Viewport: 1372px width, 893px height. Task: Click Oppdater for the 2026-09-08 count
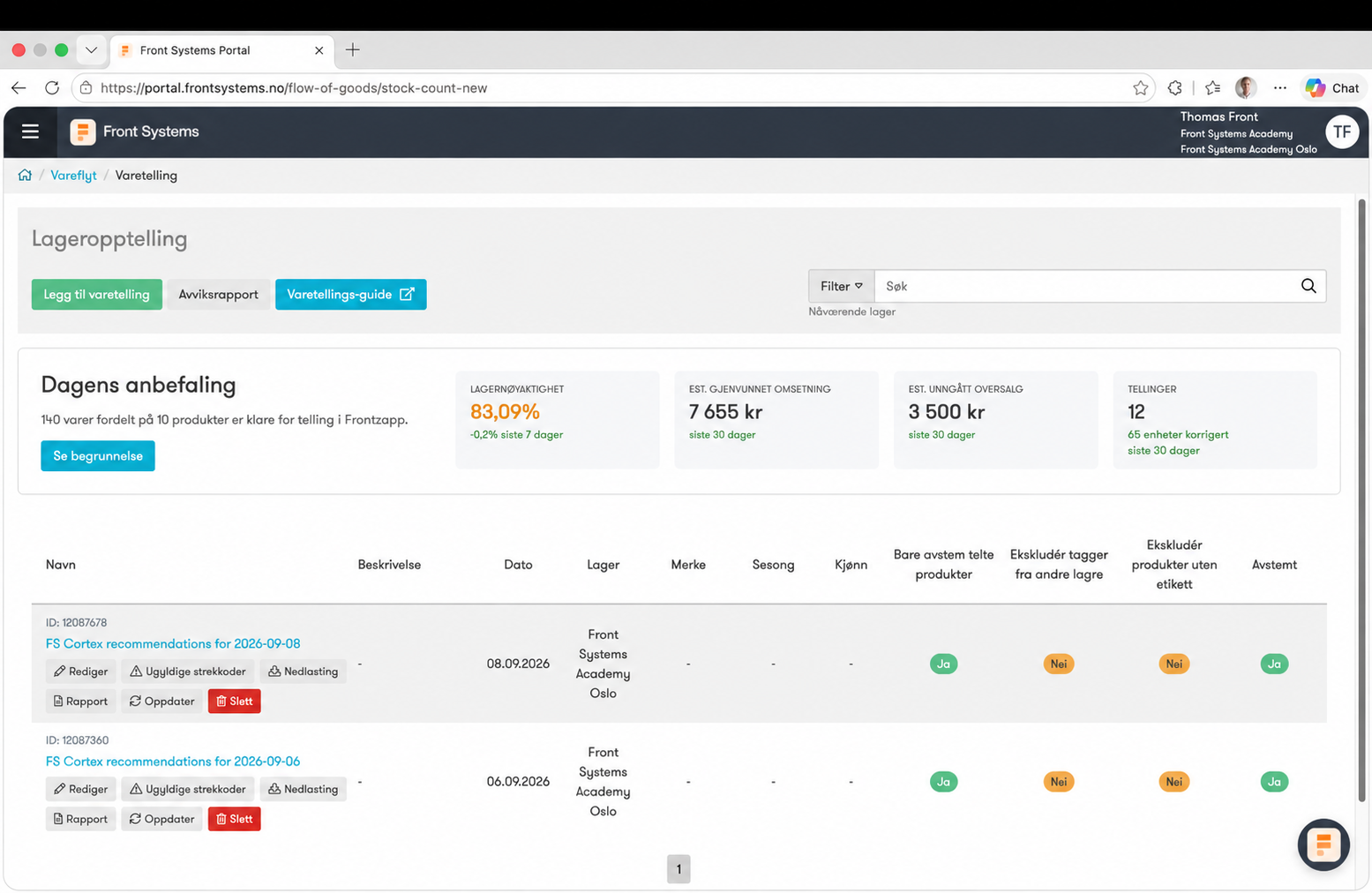pyautogui.click(x=162, y=702)
